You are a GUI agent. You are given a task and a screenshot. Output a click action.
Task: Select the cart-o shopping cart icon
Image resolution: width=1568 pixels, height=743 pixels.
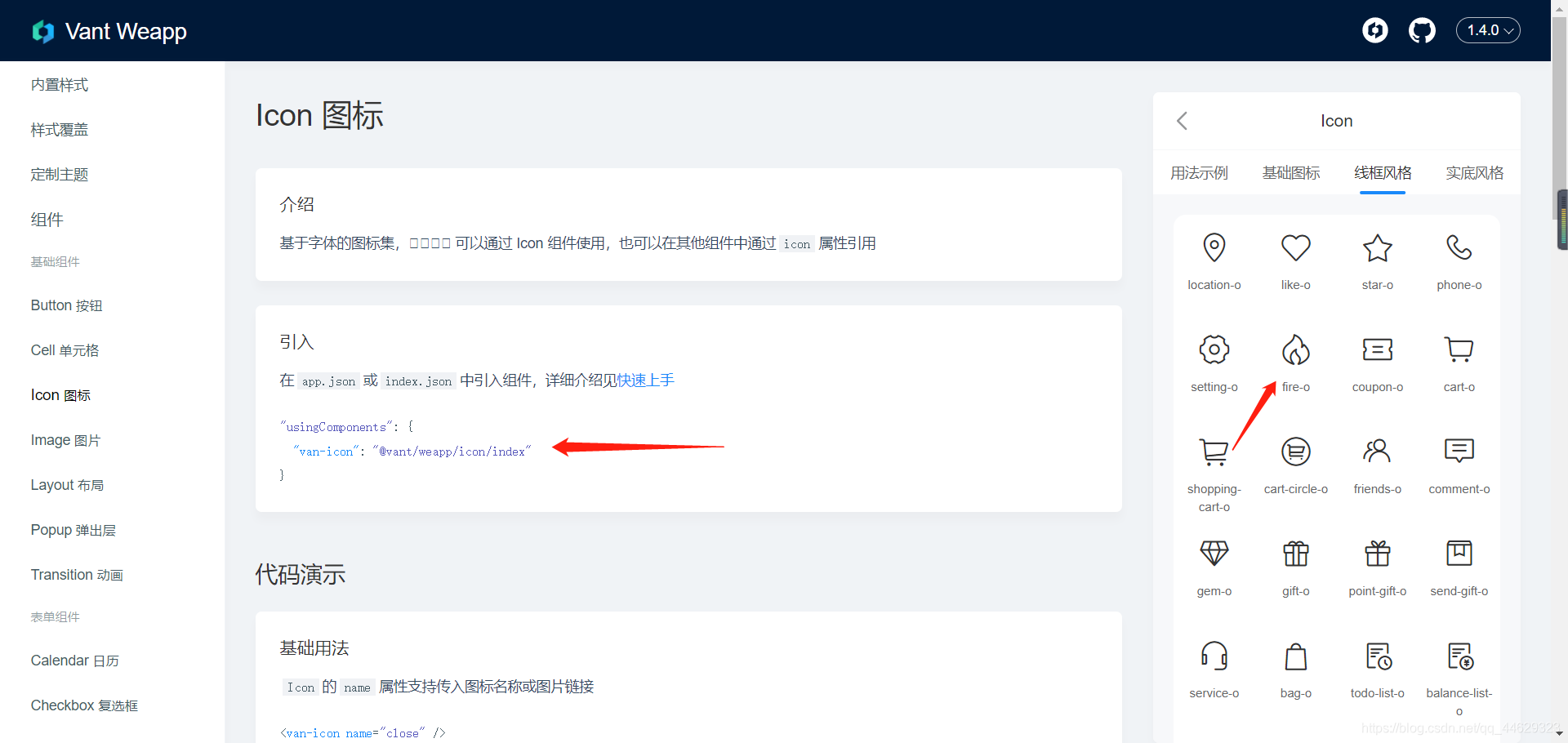(1459, 349)
